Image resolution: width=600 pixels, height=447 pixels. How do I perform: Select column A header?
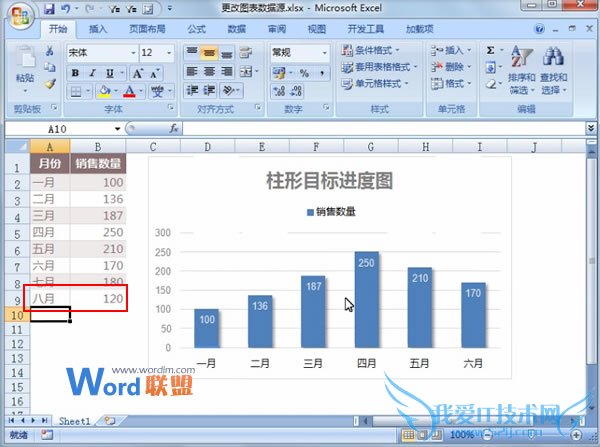50,147
